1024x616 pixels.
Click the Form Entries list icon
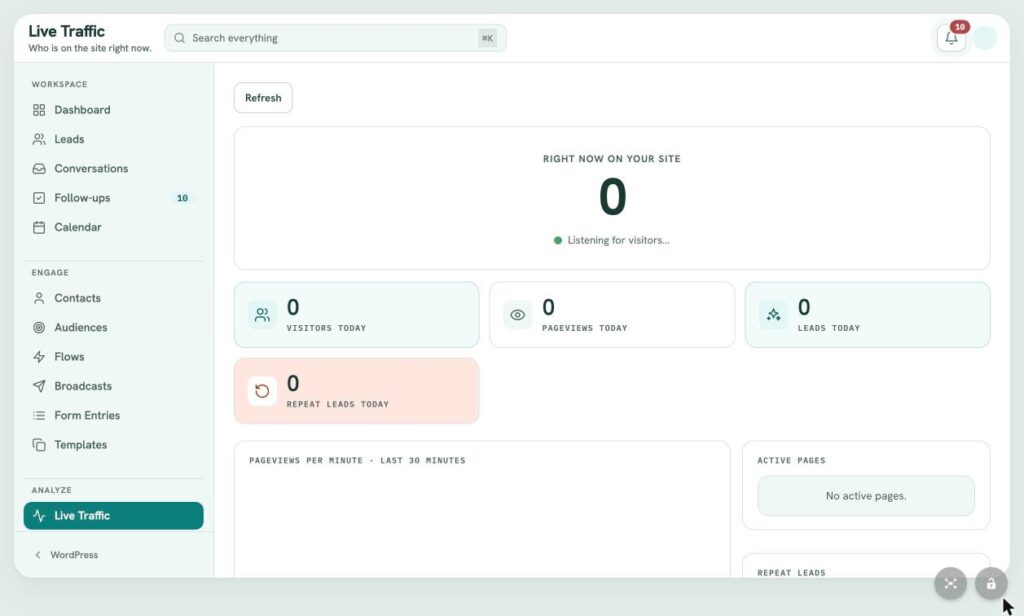[x=39, y=415]
